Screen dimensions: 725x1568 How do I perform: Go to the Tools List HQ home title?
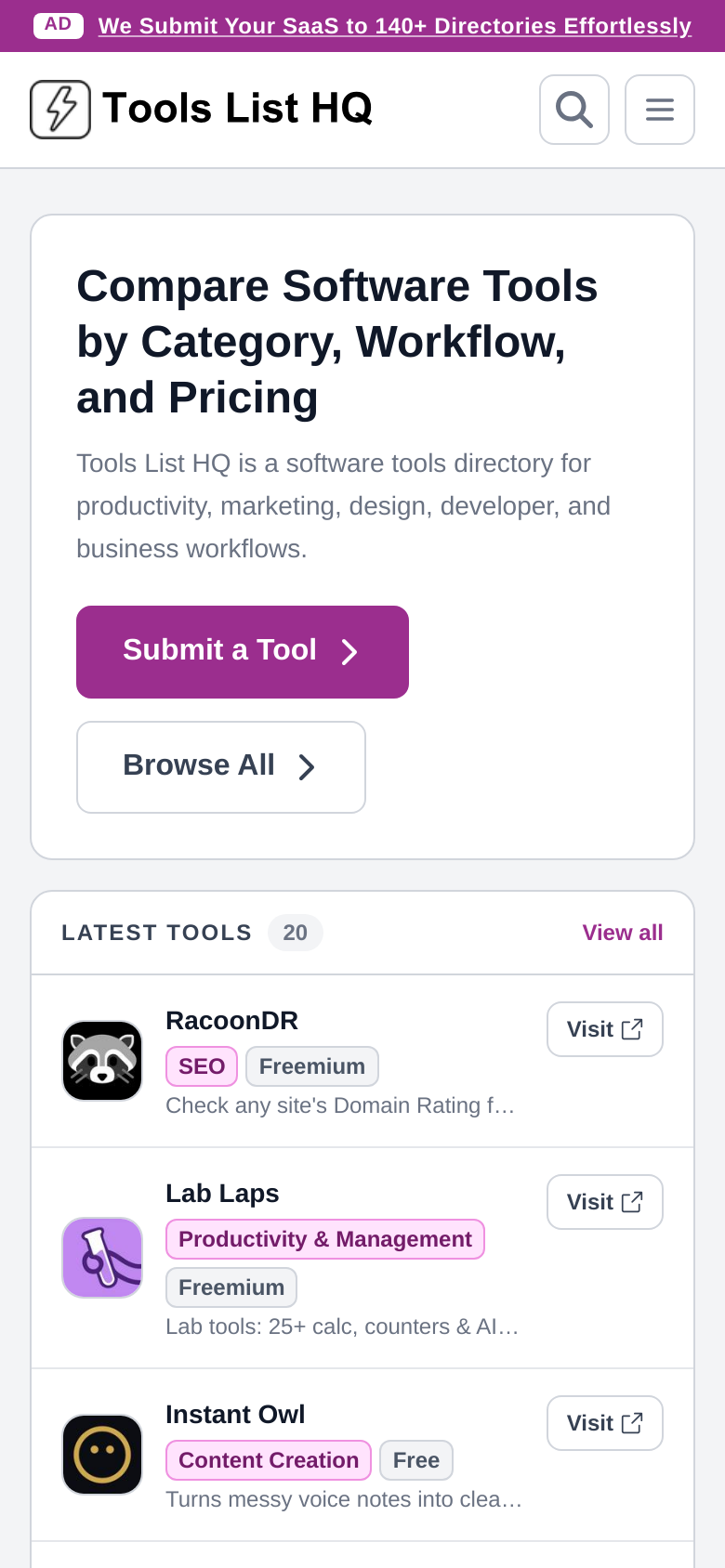click(237, 109)
